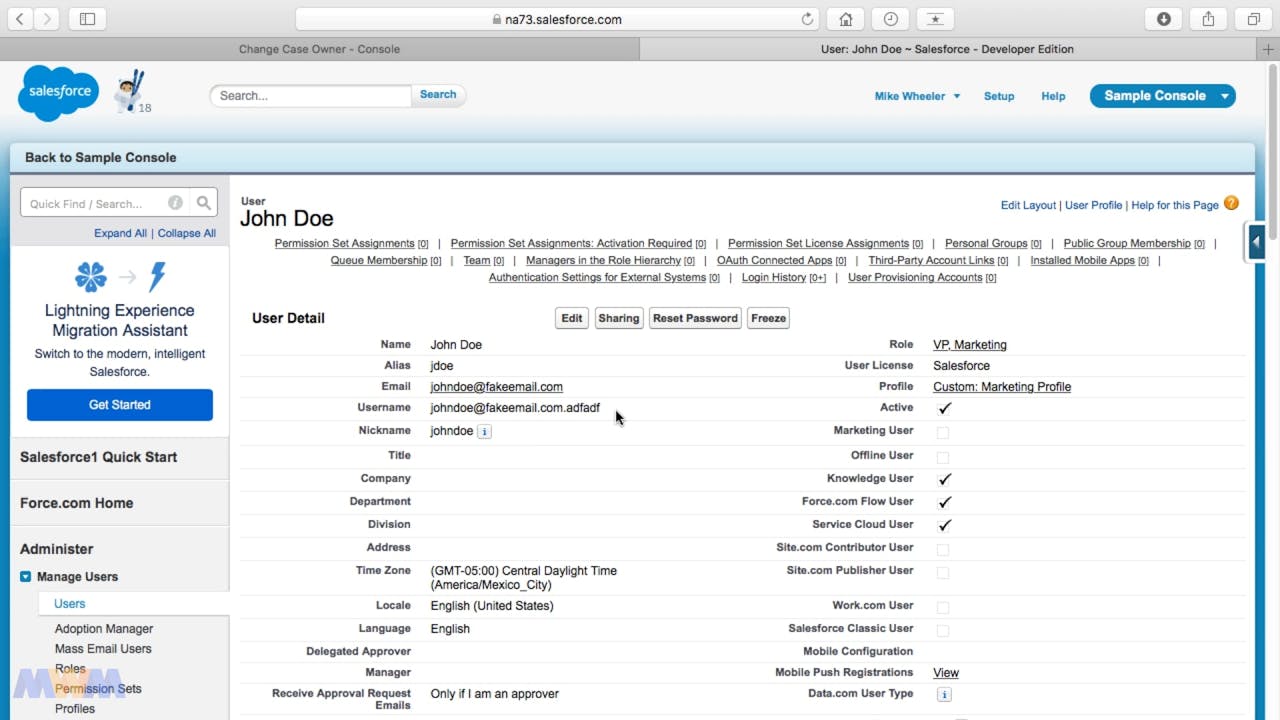
Task: Click the Reset Password button
Action: coord(695,318)
